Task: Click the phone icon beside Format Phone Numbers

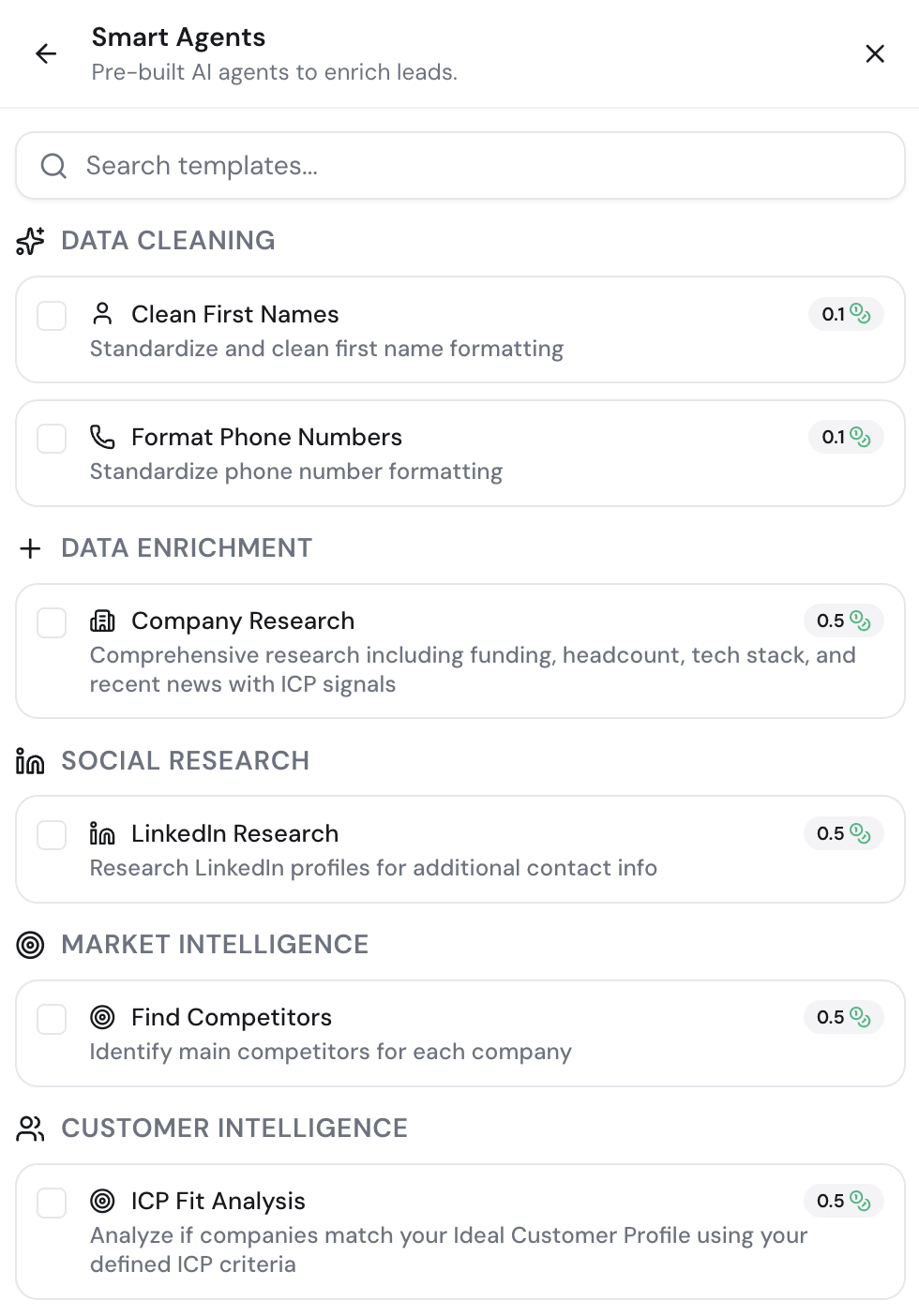Action: [102, 437]
